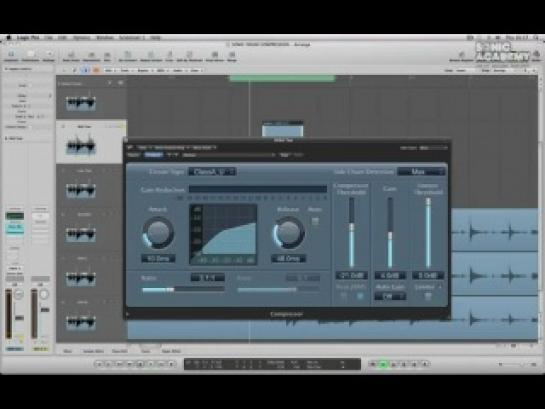Click the Forward transport button
The image size is (545, 409).
click(x=130, y=364)
